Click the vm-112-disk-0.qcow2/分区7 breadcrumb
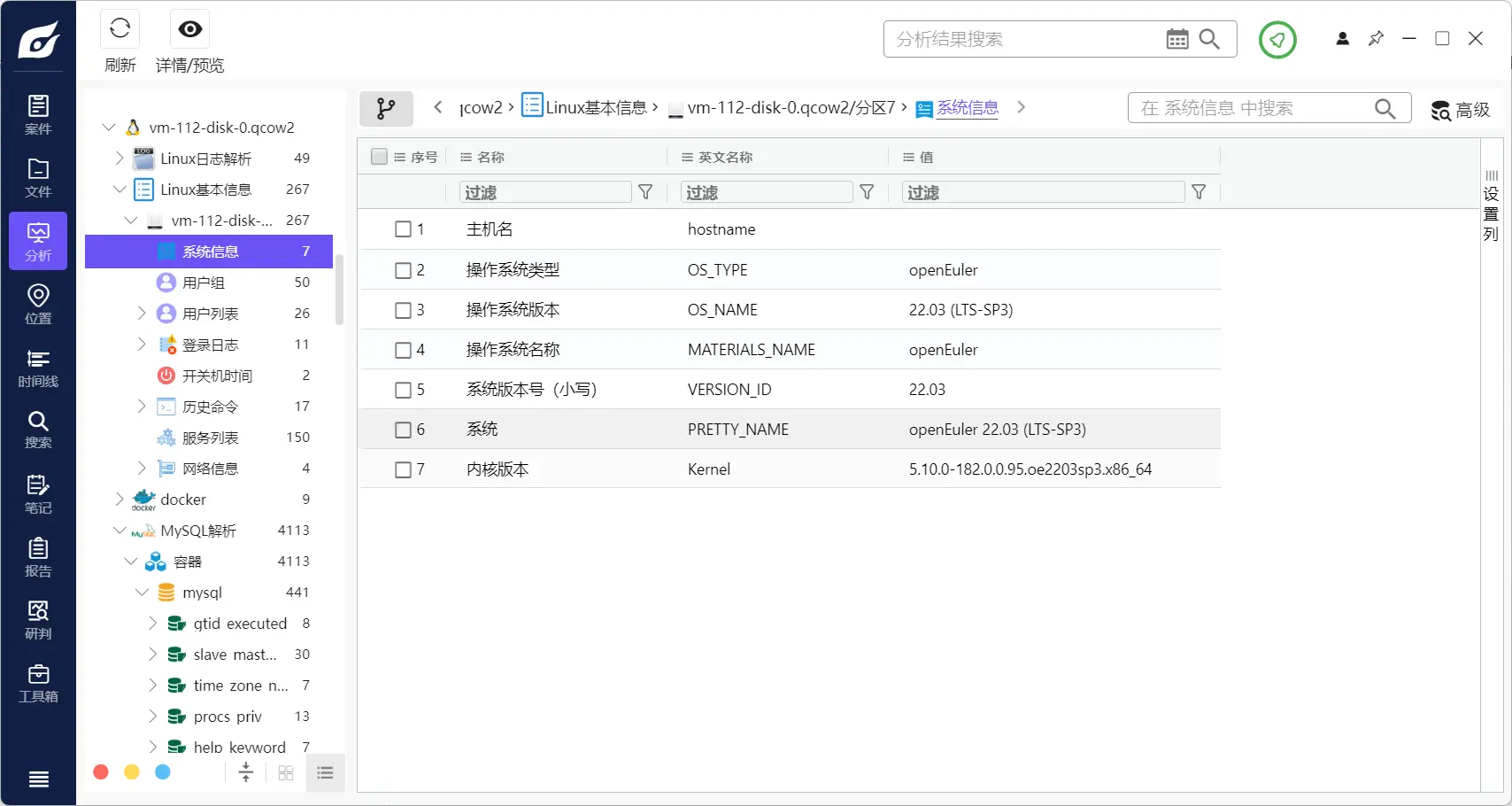The height and width of the screenshot is (806, 1512). click(x=782, y=108)
